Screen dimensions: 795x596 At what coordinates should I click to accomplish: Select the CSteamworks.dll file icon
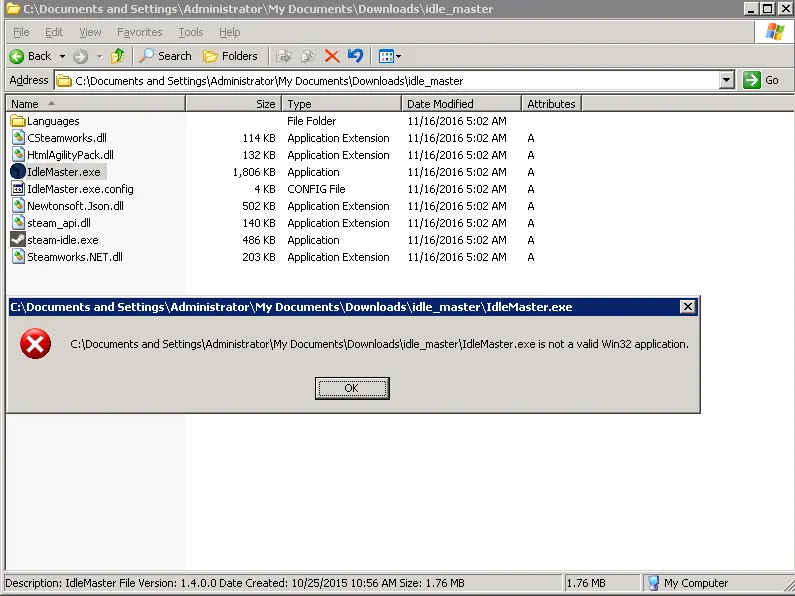18,138
